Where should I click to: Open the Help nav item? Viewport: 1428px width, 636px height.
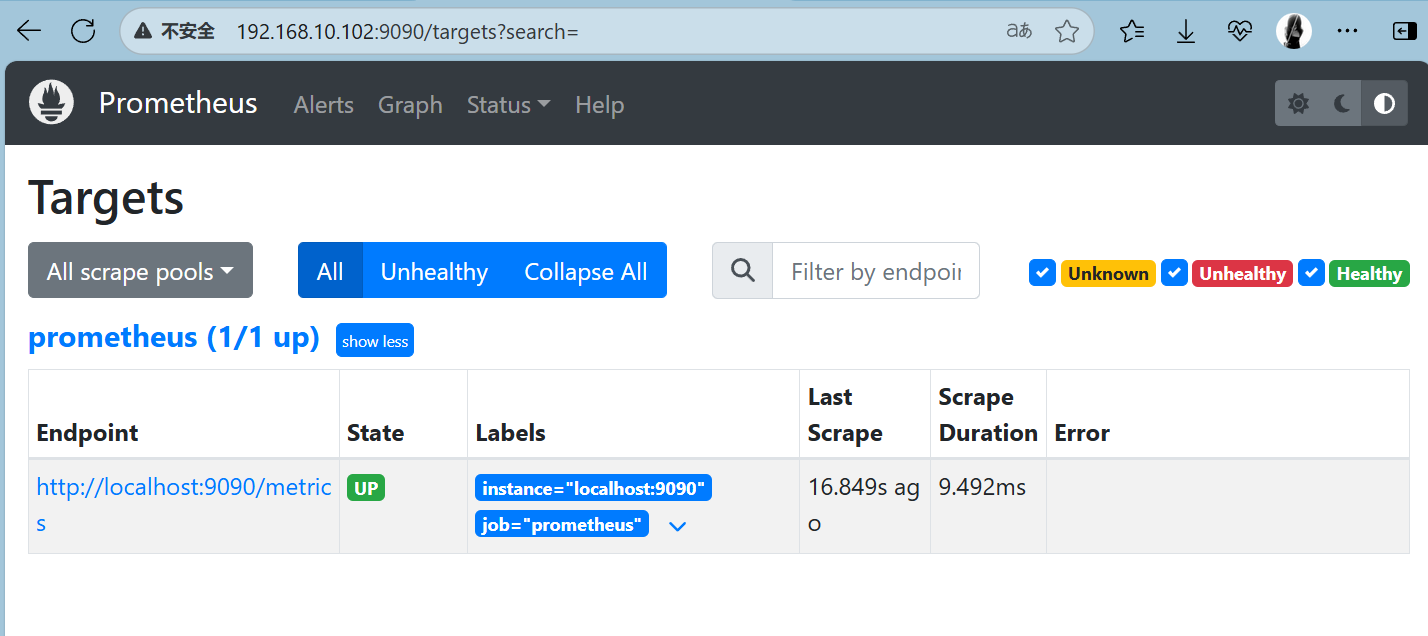(x=600, y=104)
